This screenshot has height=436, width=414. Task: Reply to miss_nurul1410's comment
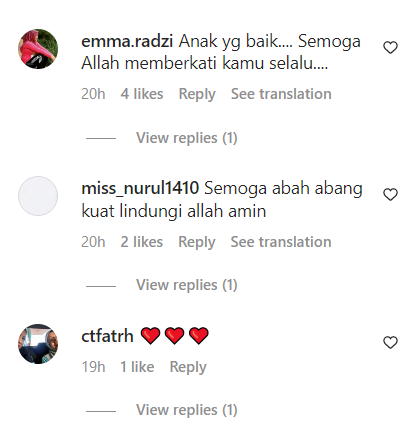point(197,242)
